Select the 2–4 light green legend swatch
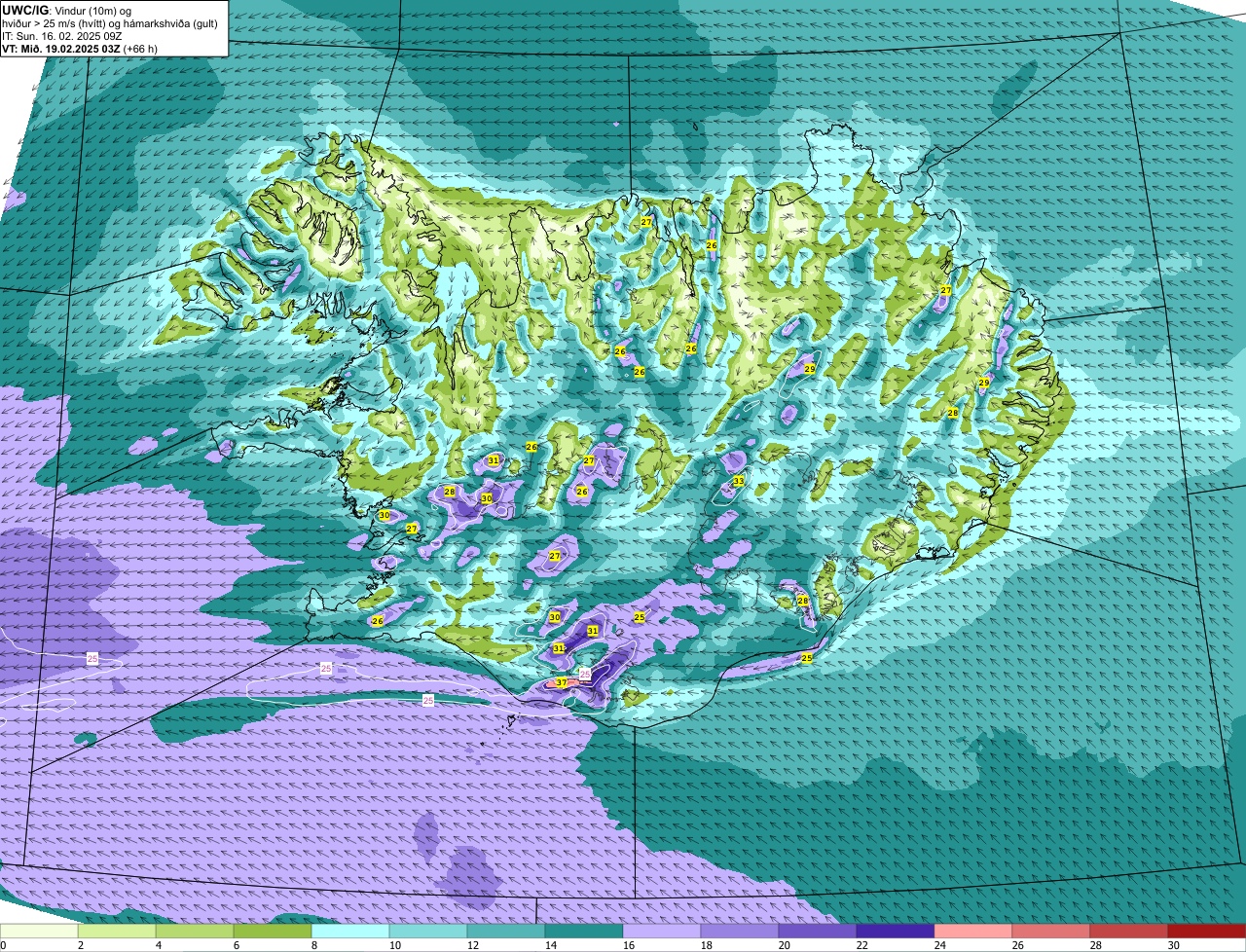1246x952 pixels. (x=117, y=932)
